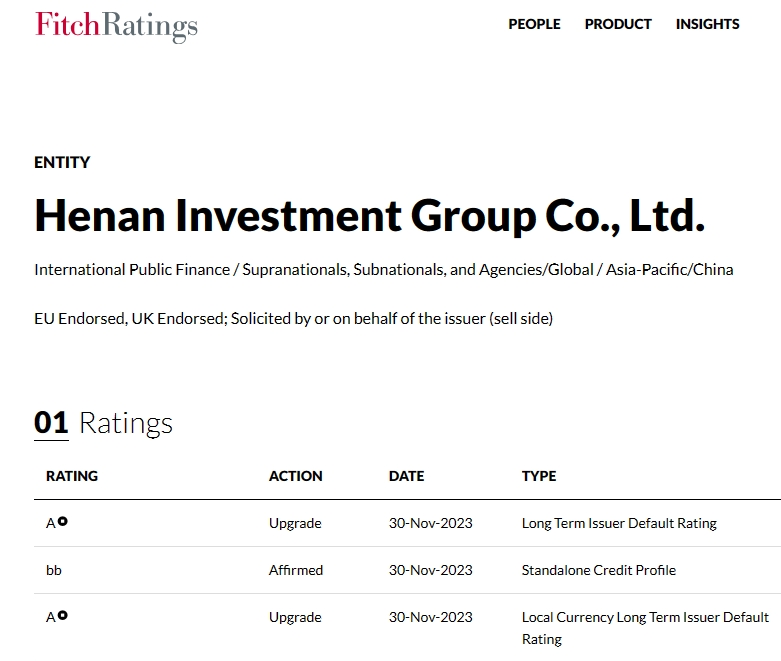Click the Affirmed action entry
Viewport: 781px width, 661px height.
tap(296, 570)
